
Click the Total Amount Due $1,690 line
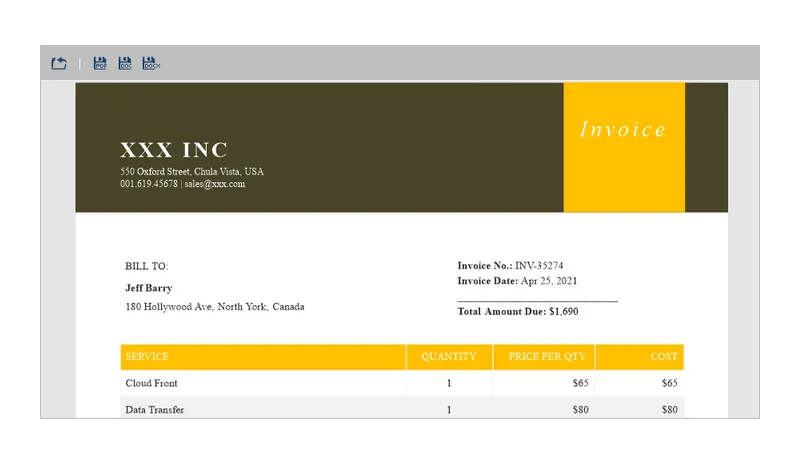coord(518,312)
